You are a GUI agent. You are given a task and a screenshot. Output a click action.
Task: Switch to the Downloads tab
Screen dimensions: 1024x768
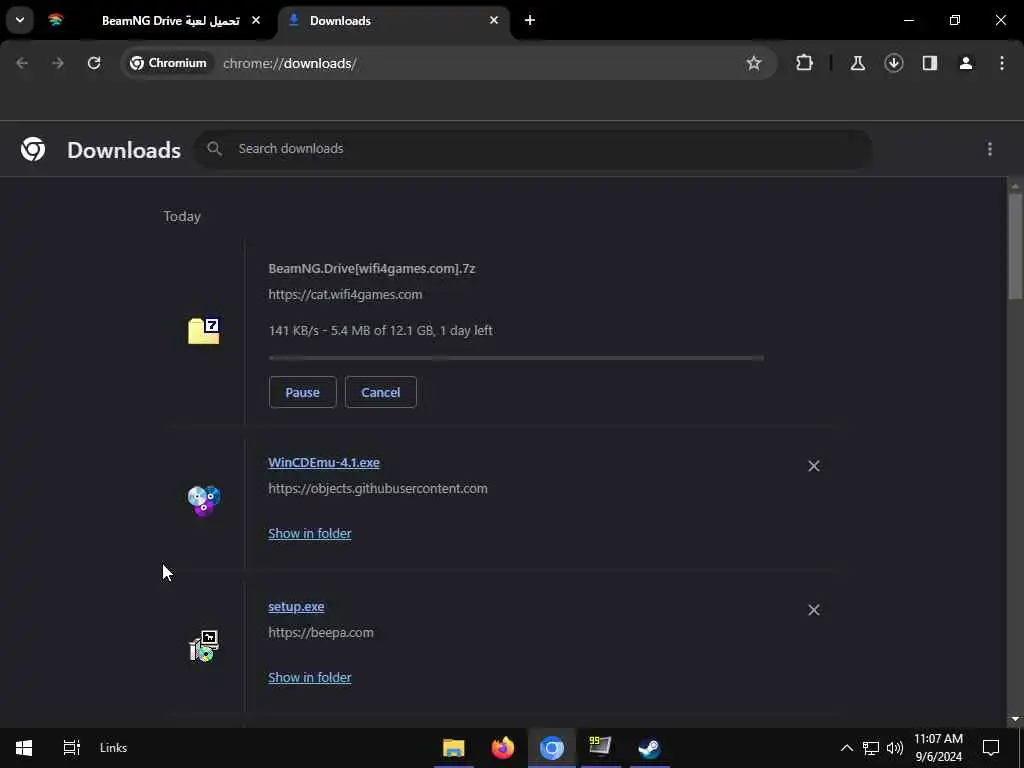coord(393,21)
